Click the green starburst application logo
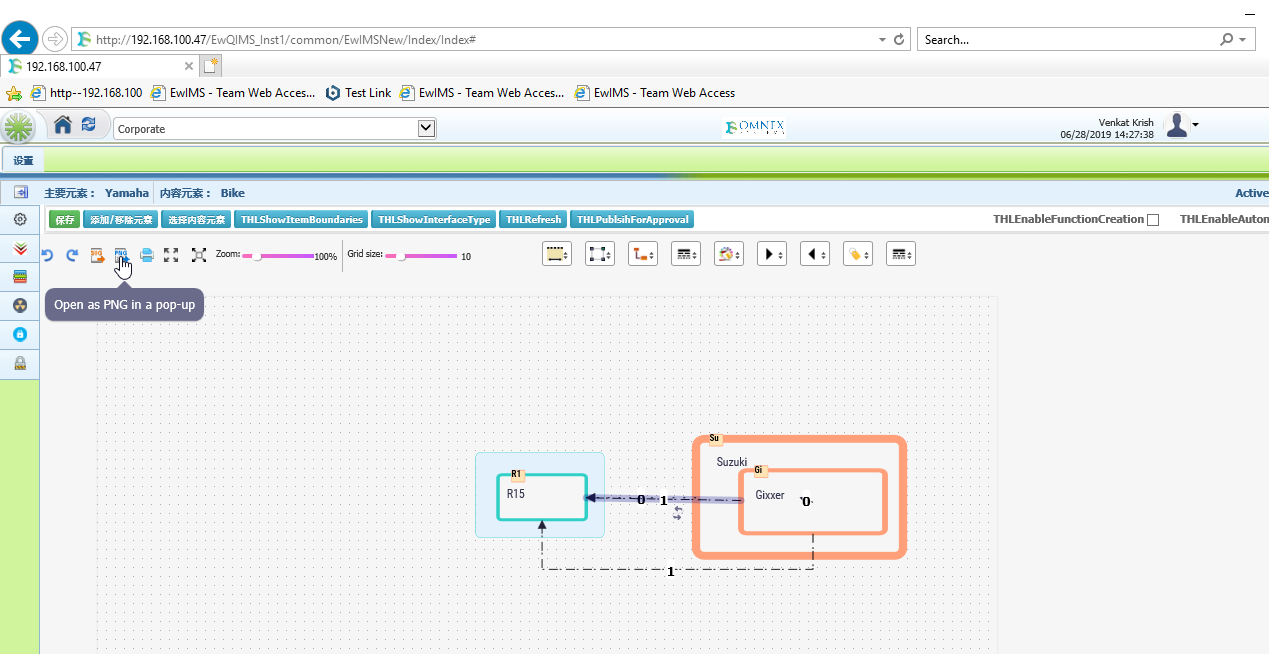Image resolution: width=1269 pixels, height=654 pixels. pos(18,127)
